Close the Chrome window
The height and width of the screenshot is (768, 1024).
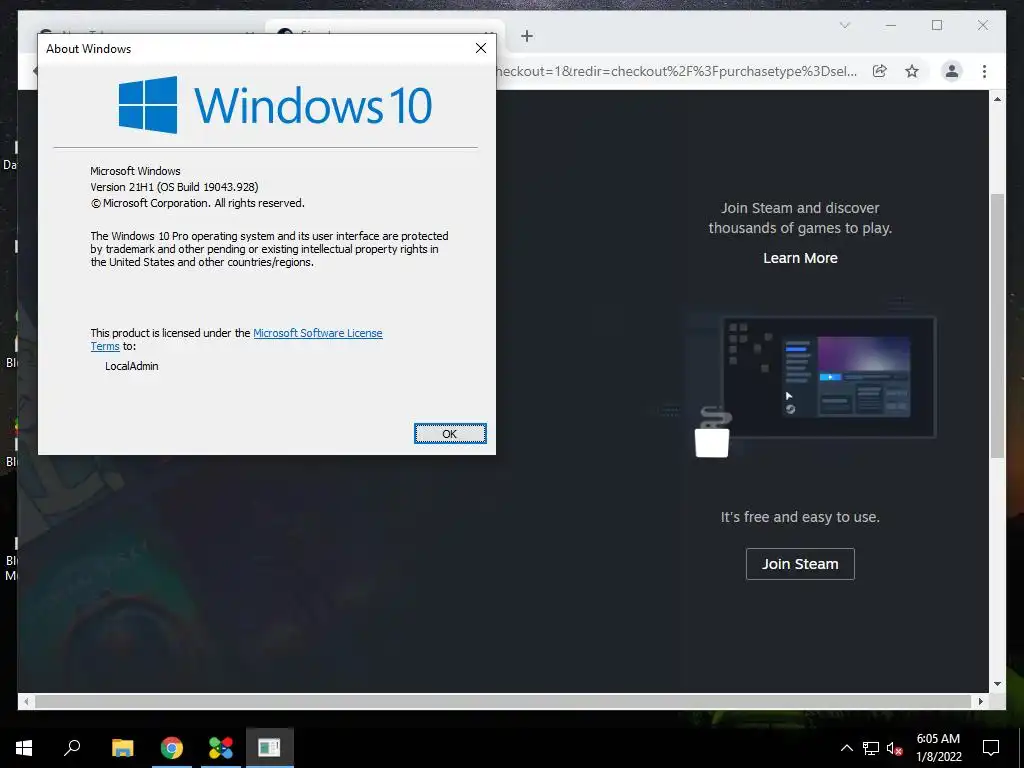(982, 25)
